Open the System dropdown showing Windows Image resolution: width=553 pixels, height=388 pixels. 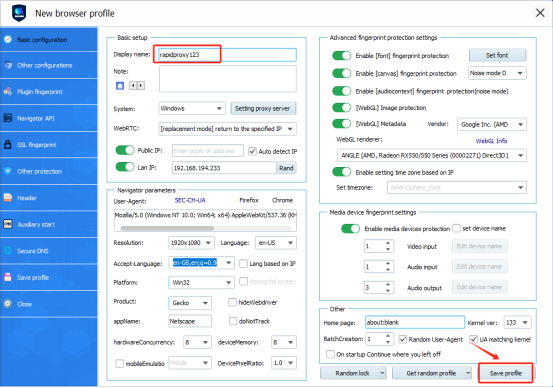coord(192,108)
